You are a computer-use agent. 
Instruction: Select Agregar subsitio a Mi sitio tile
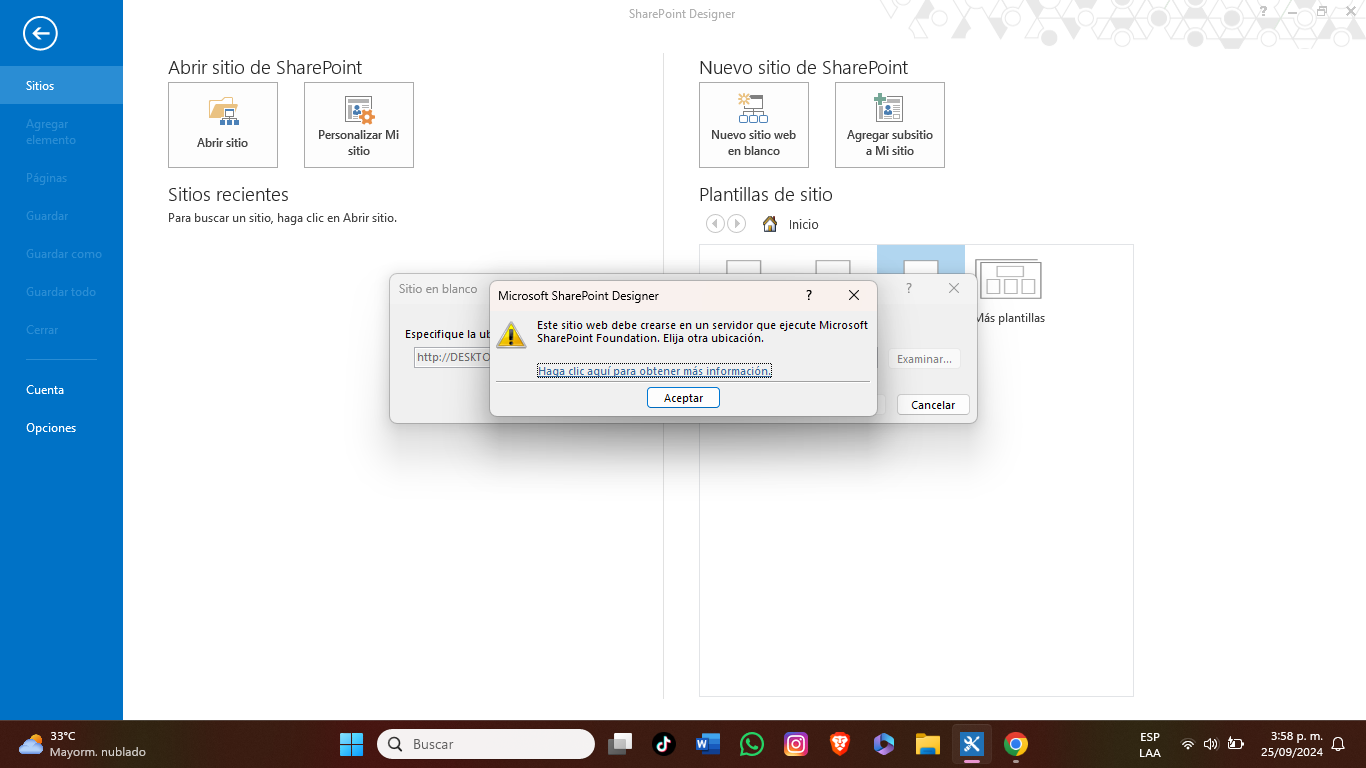(890, 125)
